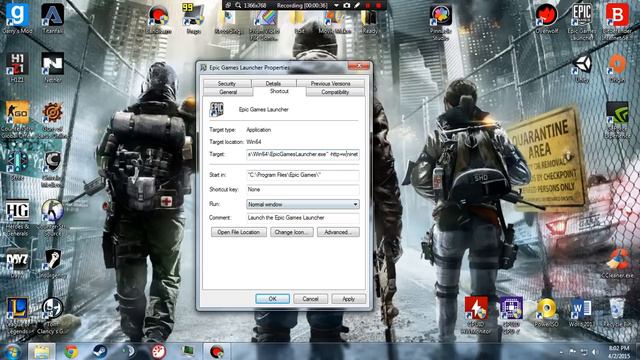Close the Epic Games Launcher Properties dialog
The width and height of the screenshot is (640, 360).
(x=359, y=66)
